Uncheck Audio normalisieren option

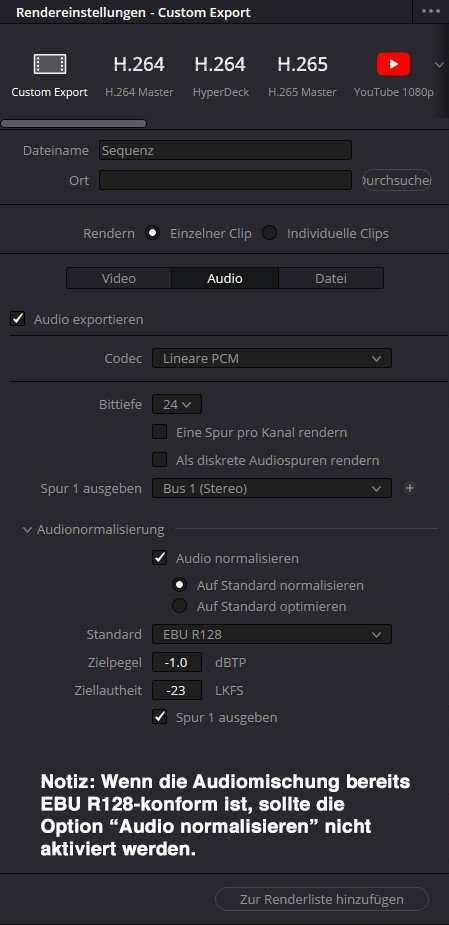click(159, 557)
